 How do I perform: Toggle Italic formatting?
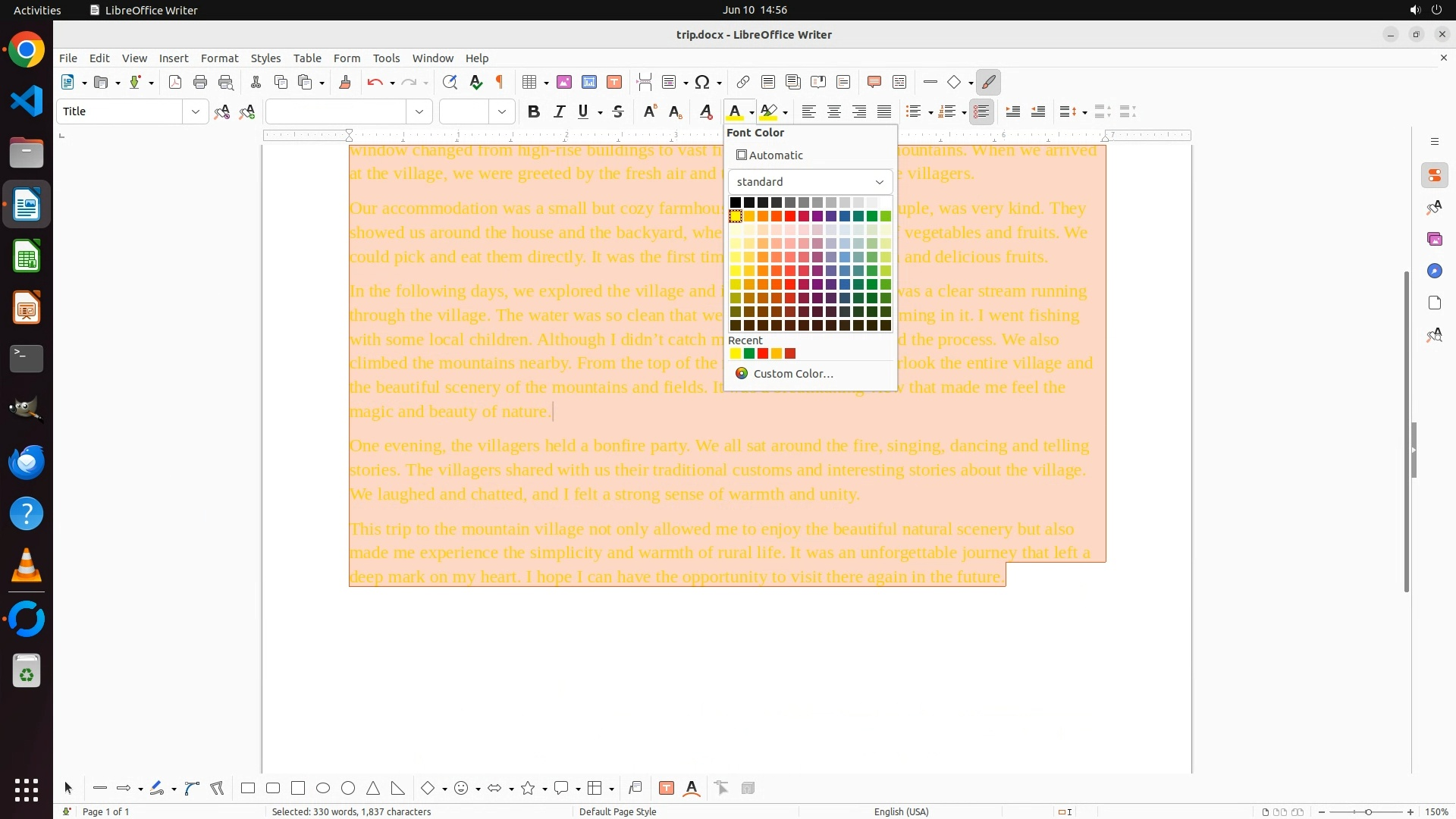pyautogui.click(x=559, y=111)
